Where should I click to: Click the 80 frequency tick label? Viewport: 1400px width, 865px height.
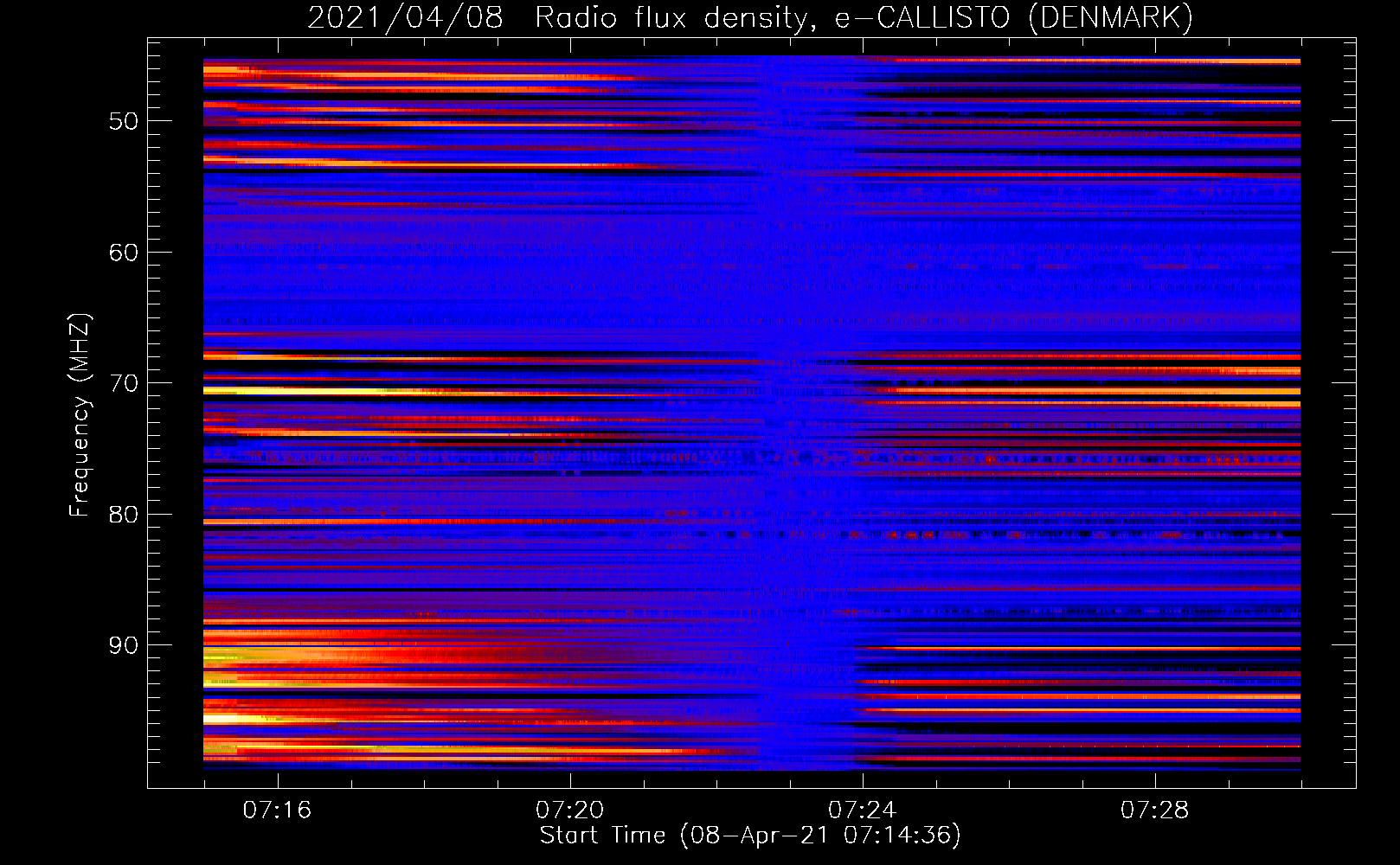coord(124,515)
